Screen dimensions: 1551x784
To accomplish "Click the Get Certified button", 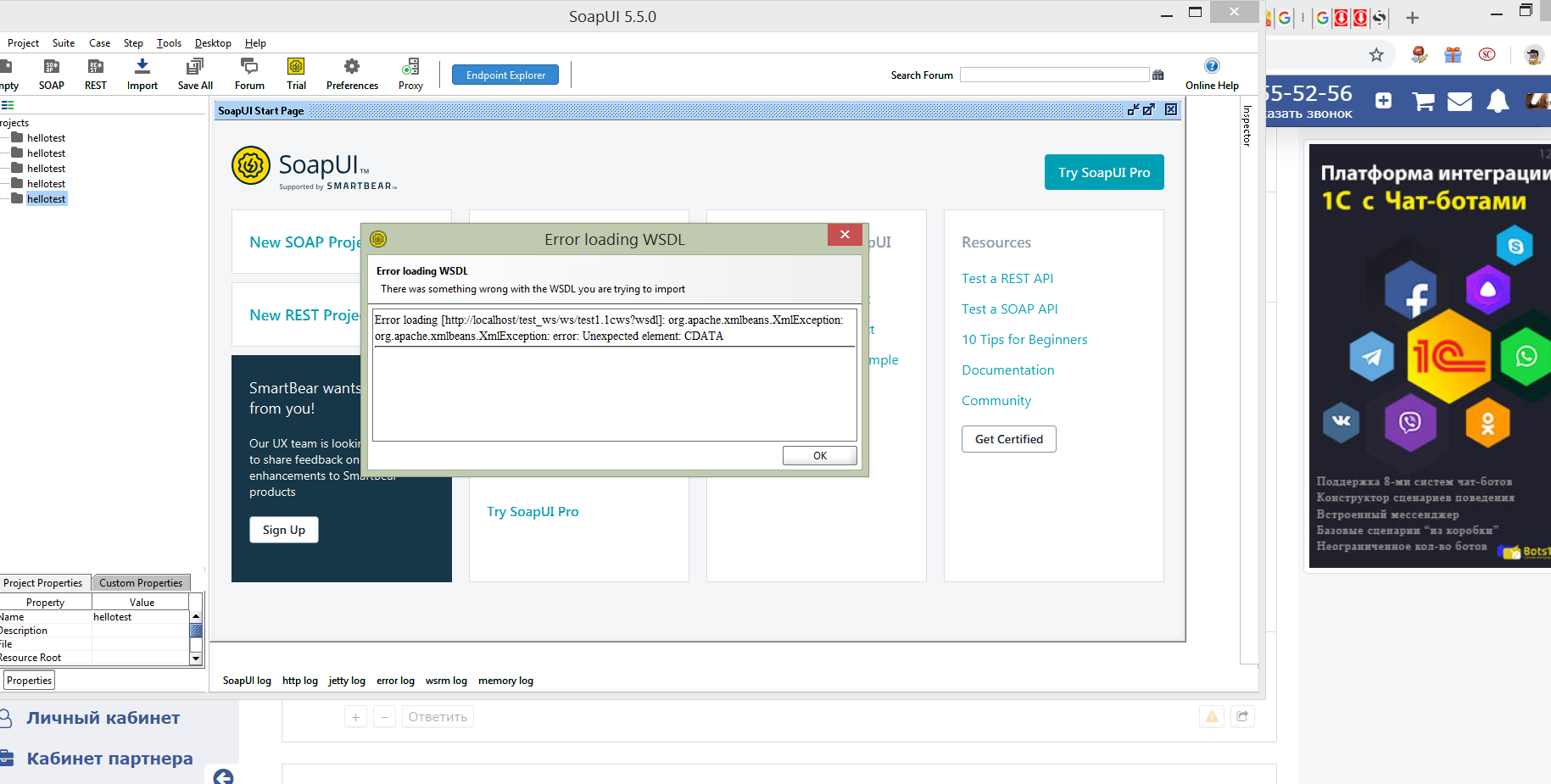I will pyautogui.click(x=1009, y=439).
